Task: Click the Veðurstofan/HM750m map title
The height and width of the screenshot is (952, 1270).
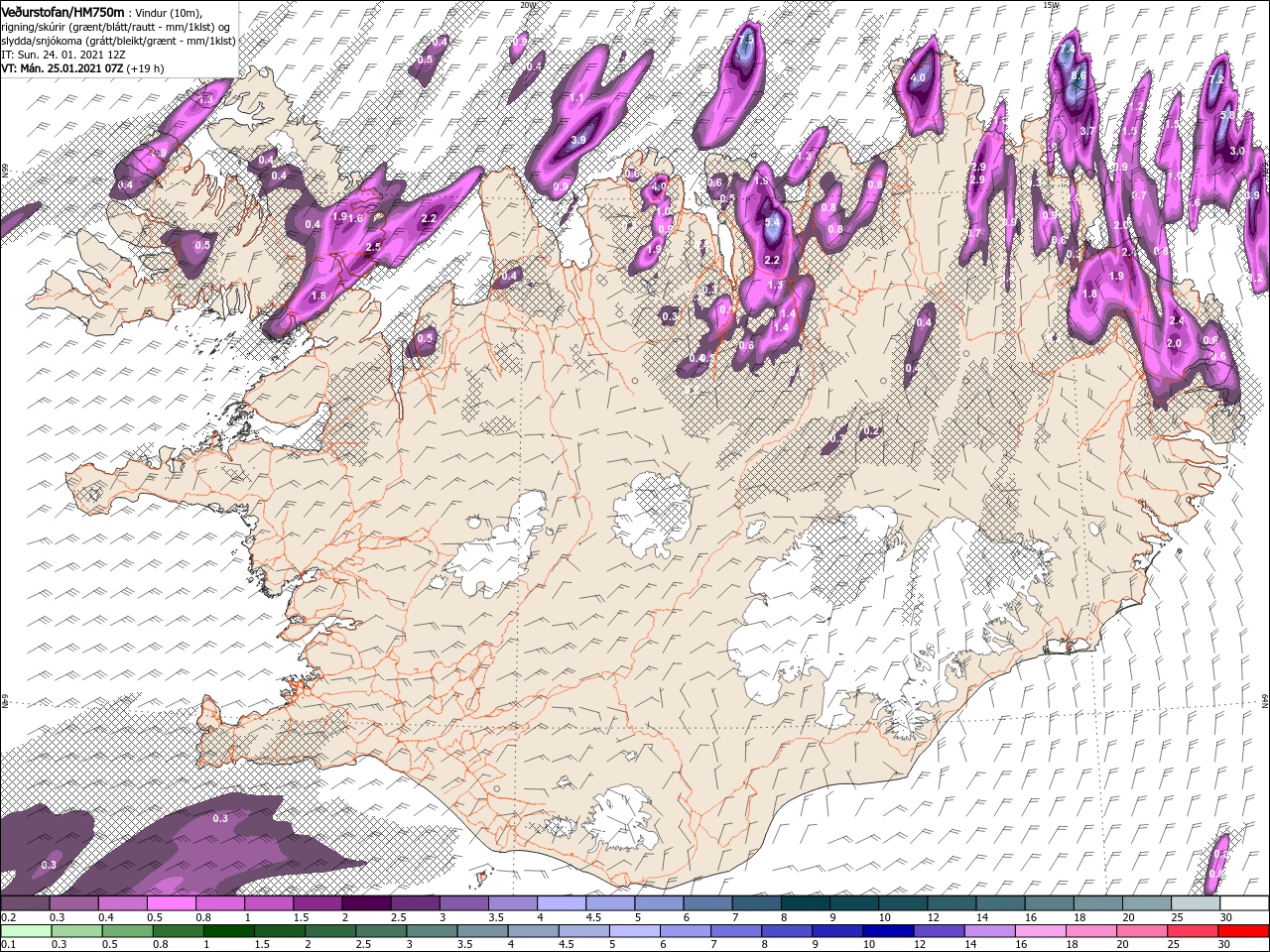Action: (63, 11)
